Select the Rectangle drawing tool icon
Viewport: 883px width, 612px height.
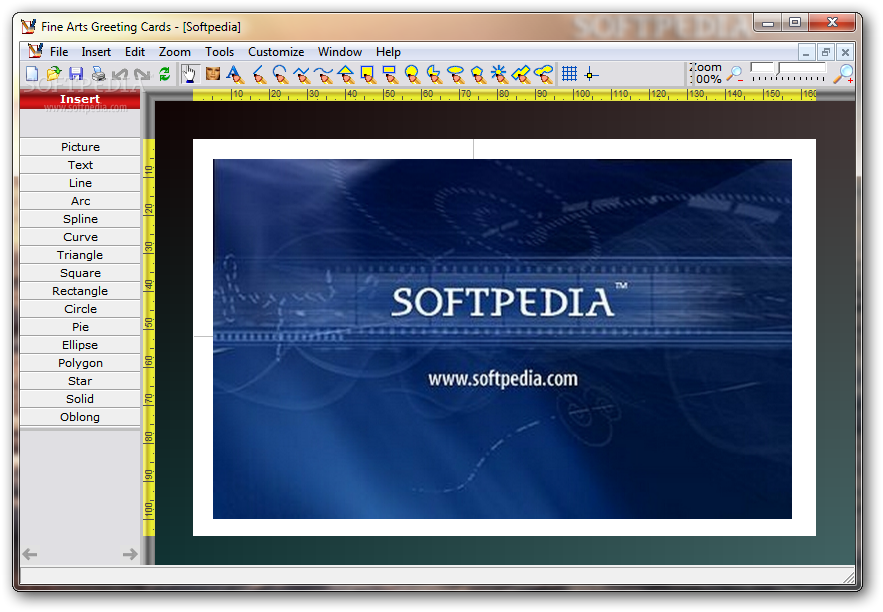(390, 74)
